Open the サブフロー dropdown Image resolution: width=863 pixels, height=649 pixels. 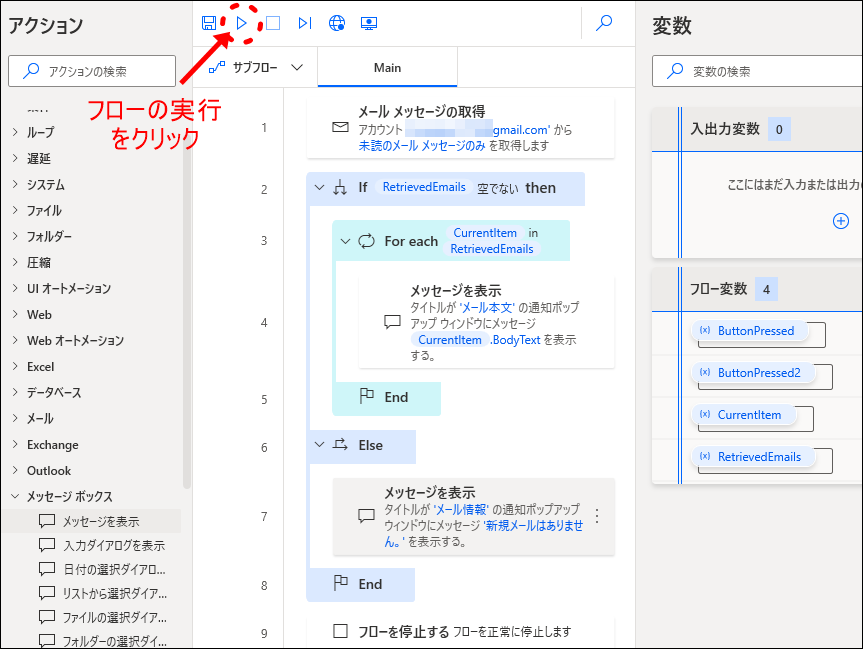tap(255, 67)
